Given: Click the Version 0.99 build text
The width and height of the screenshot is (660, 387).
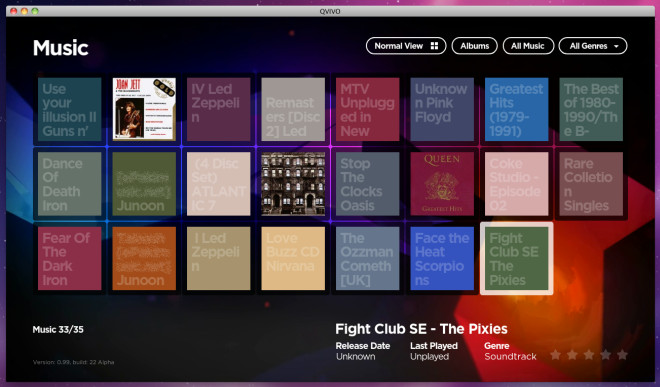Looking at the screenshot, I should point(73,362).
